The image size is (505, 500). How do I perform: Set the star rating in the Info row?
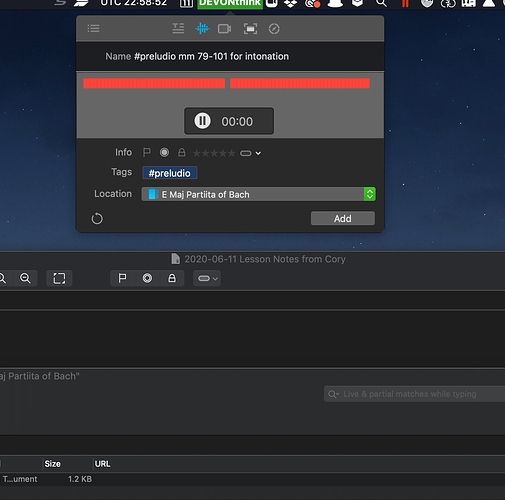(214, 153)
